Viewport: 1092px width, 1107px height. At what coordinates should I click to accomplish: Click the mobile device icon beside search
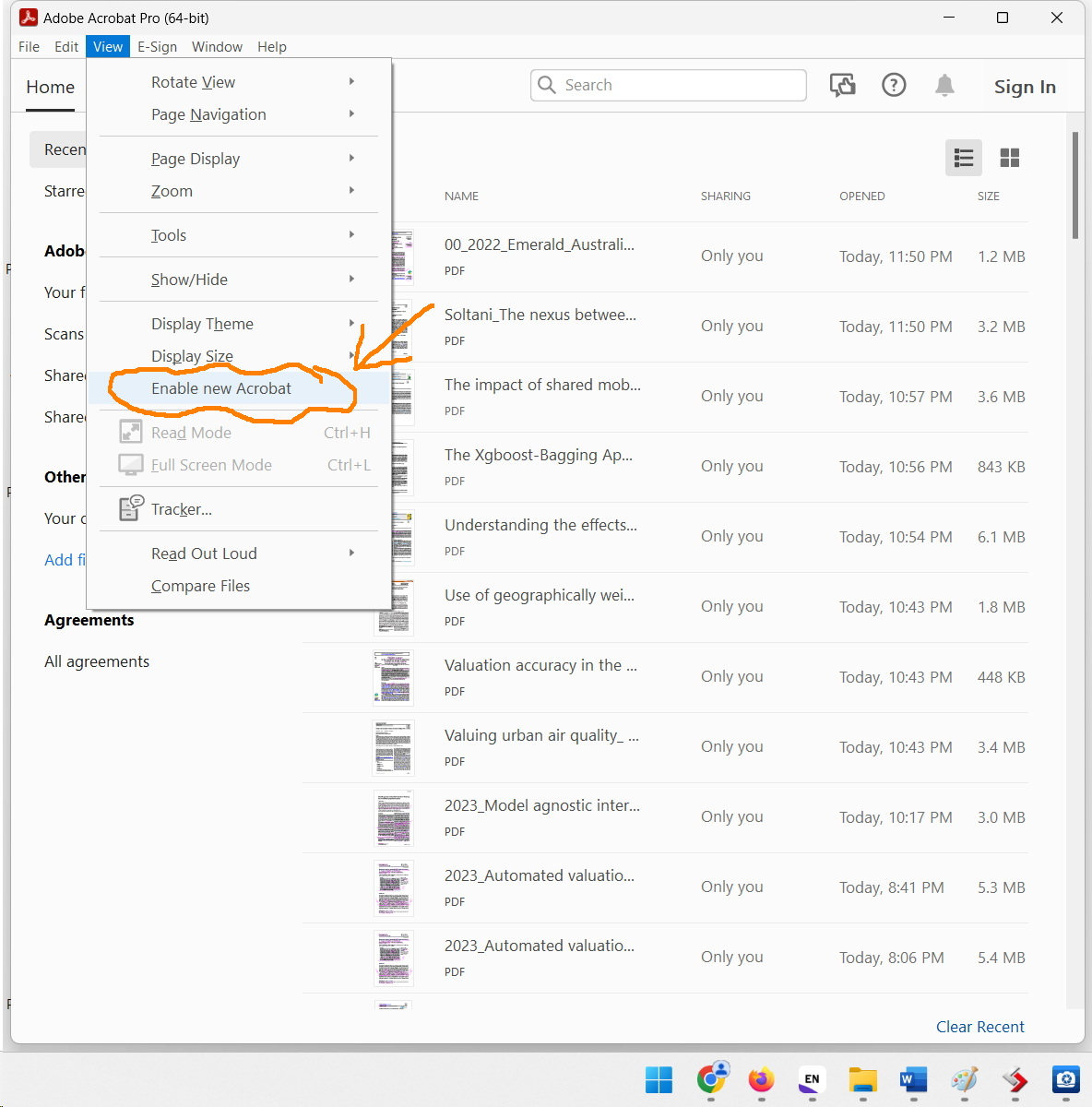(841, 85)
